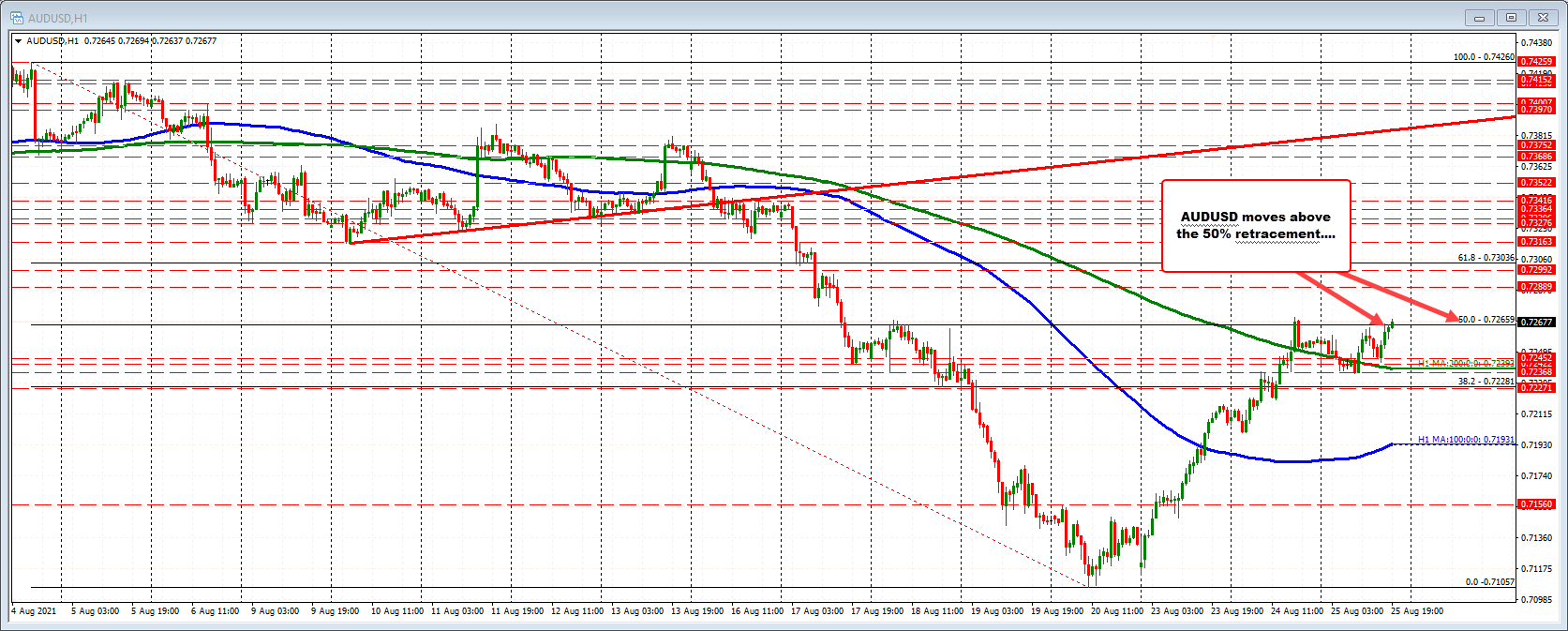Click the '20 Aug 11:00' time axis label
This screenshot has height=631, width=1568.
[x=1115, y=611]
